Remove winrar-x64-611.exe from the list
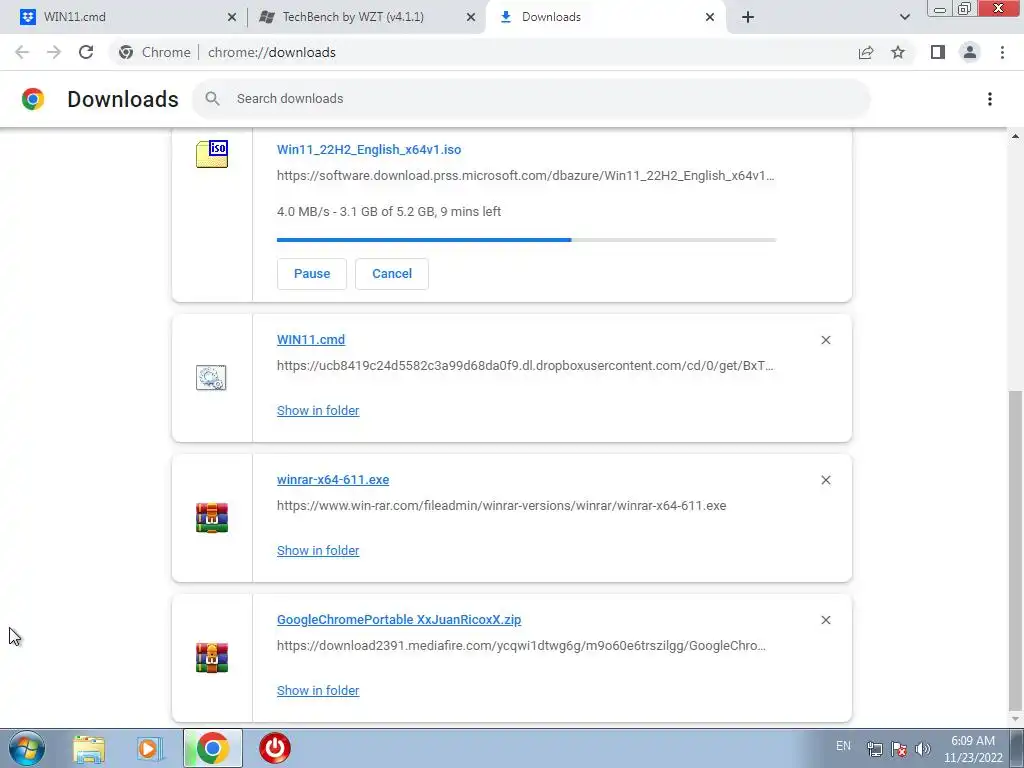The image size is (1024, 768). 825,480
